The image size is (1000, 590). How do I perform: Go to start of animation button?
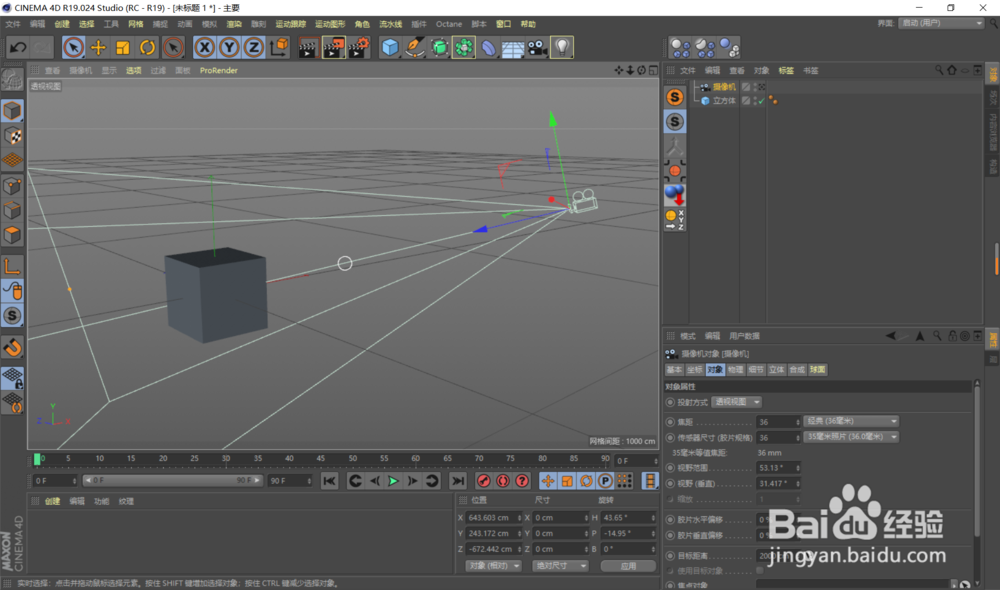(329, 482)
